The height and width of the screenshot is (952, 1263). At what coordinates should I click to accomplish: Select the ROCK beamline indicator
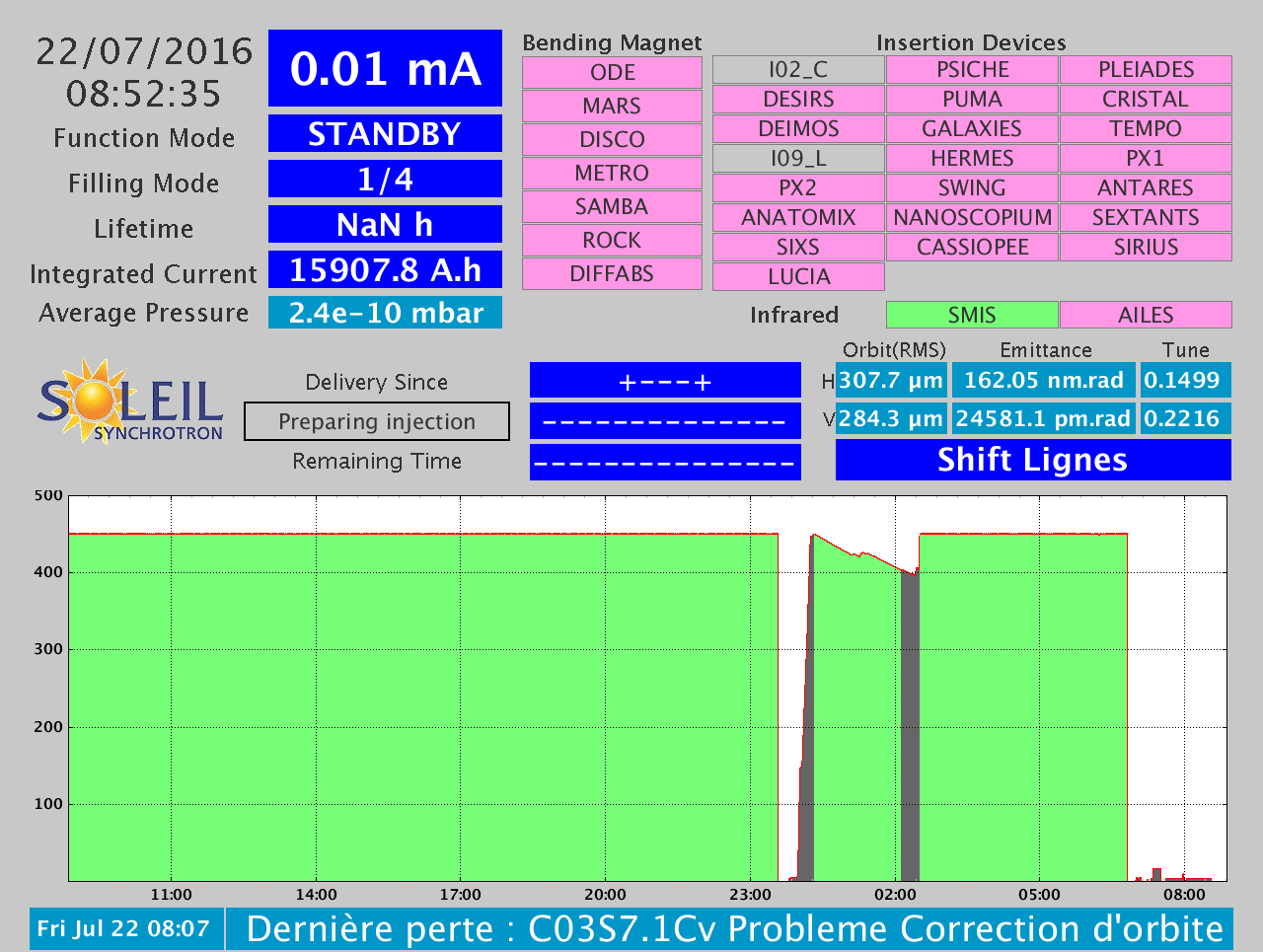tap(612, 241)
